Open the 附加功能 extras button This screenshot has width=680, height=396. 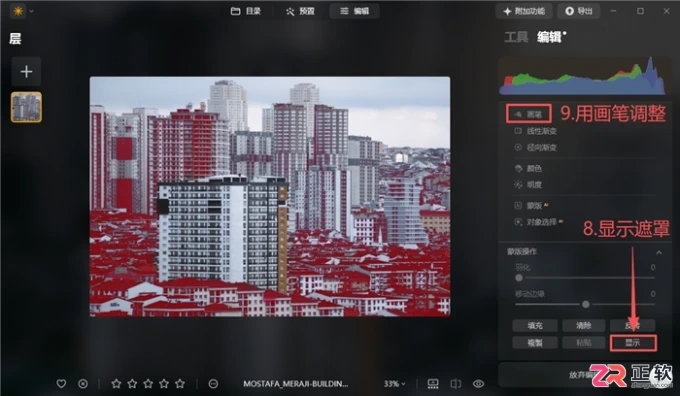point(524,11)
